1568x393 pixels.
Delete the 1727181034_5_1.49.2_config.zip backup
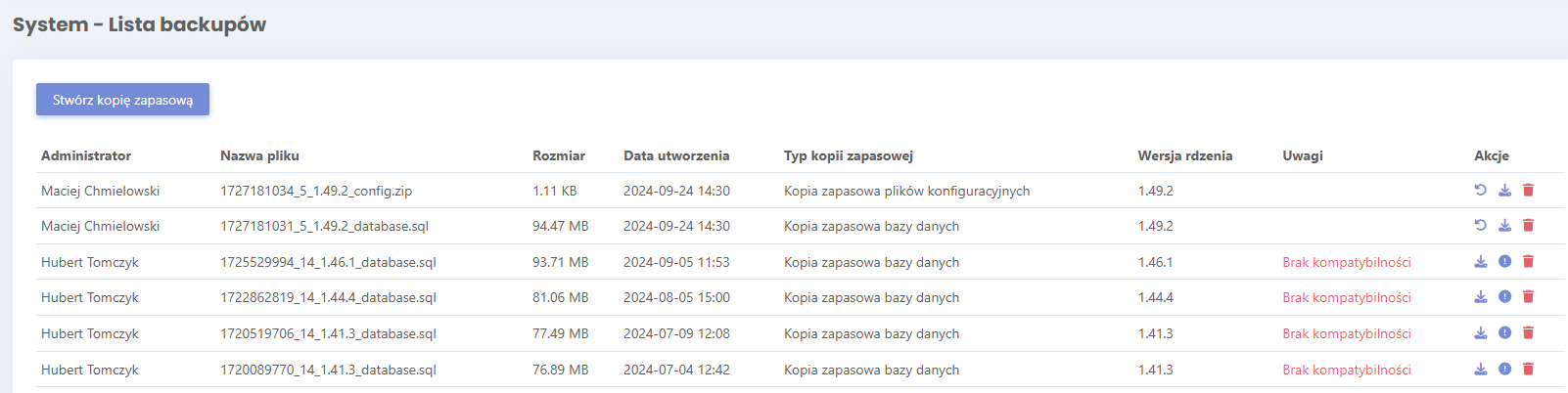1528,191
